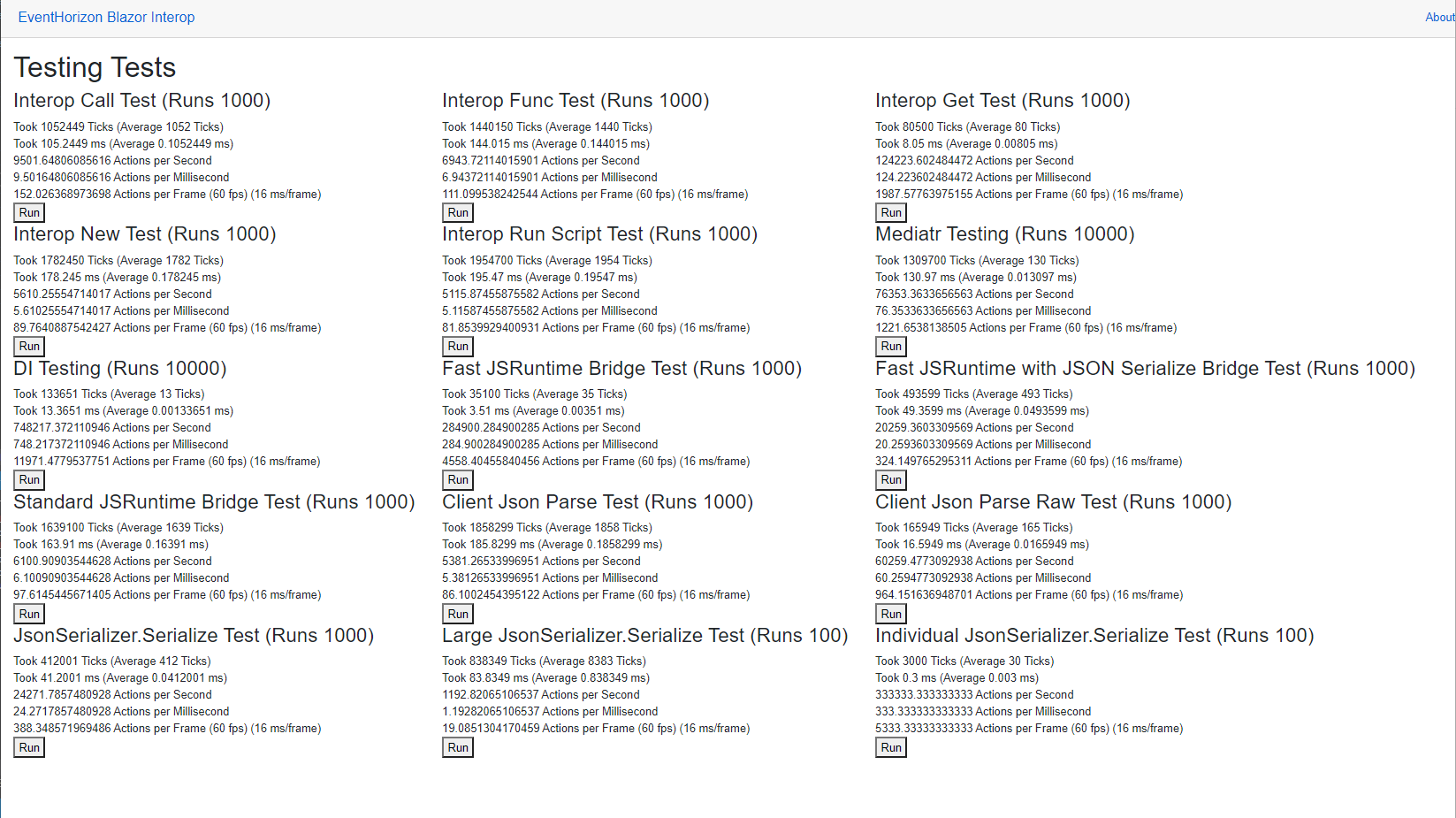Click the text 'Took 80500 Ticks (Average 80 Ticks)'
This screenshot has height=818, width=1456.
[x=968, y=127]
